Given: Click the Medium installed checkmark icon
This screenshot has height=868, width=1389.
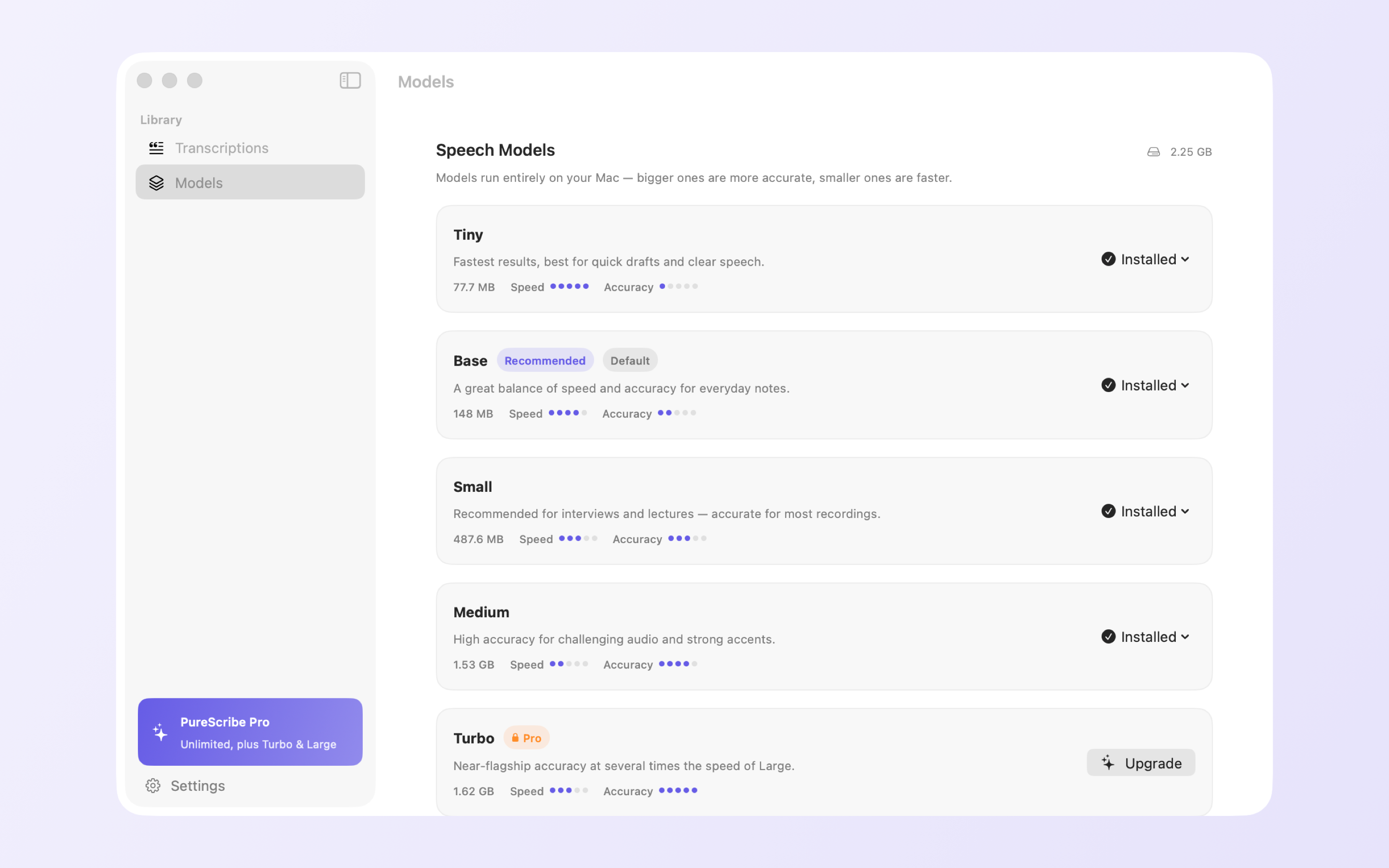Looking at the screenshot, I should point(1108,637).
